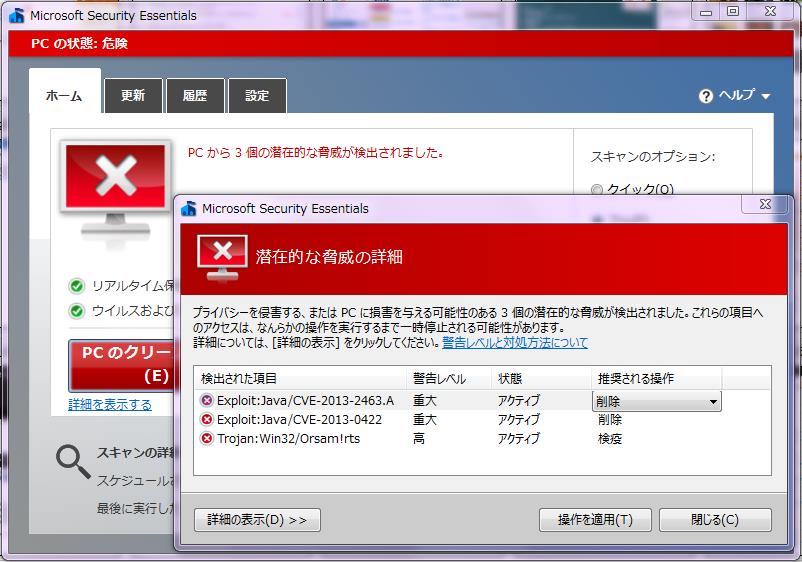Click the 削除 action for CVE-2013-0422 row
This screenshot has width=802, height=562.
click(x=610, y=420)
